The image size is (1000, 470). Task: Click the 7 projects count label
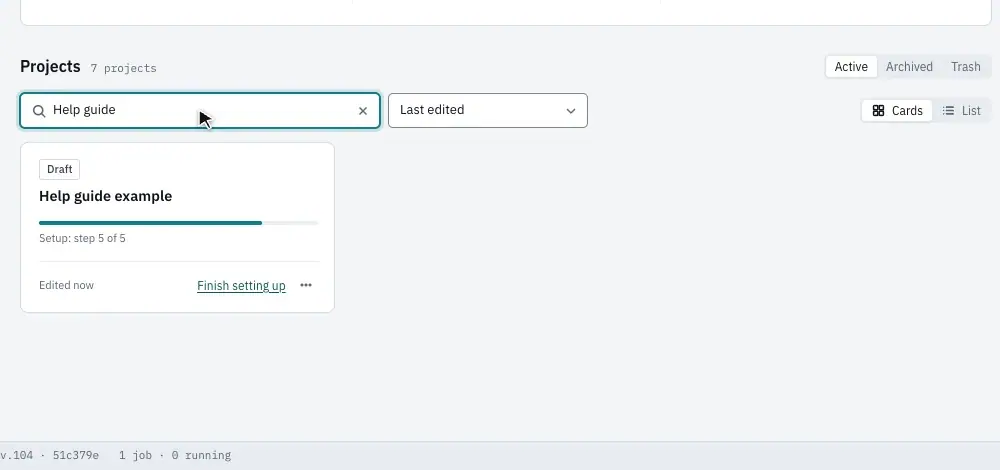coord(123,68)
